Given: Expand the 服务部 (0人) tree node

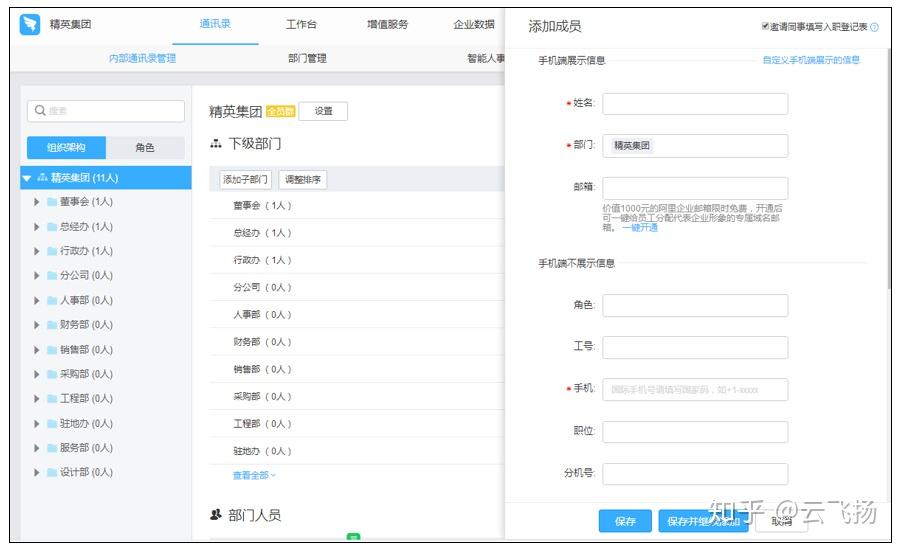Looking at the screenshot, I should [37, 448].
